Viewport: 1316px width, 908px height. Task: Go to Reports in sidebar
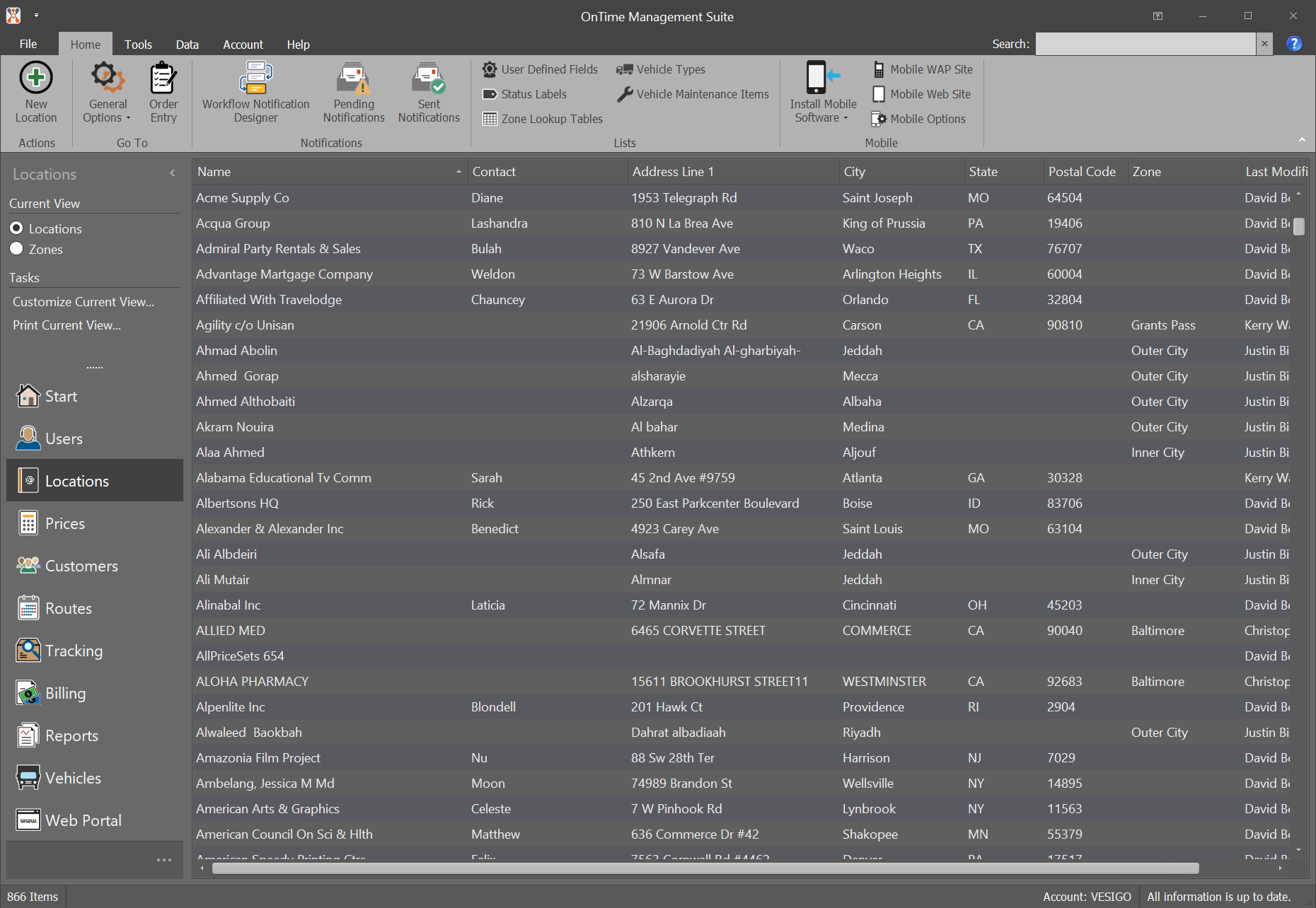95,735
